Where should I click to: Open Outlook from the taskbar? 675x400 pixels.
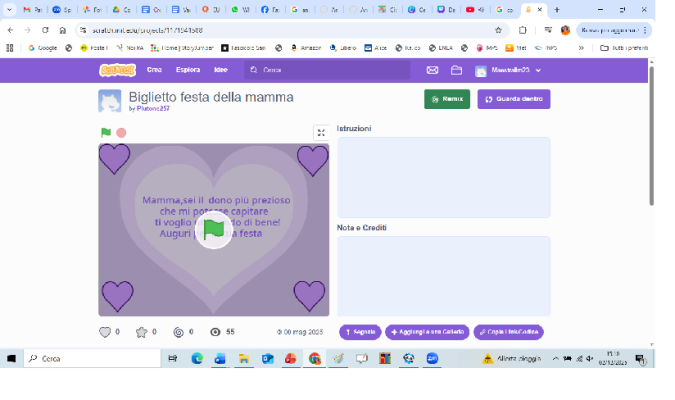pos(267,359)
